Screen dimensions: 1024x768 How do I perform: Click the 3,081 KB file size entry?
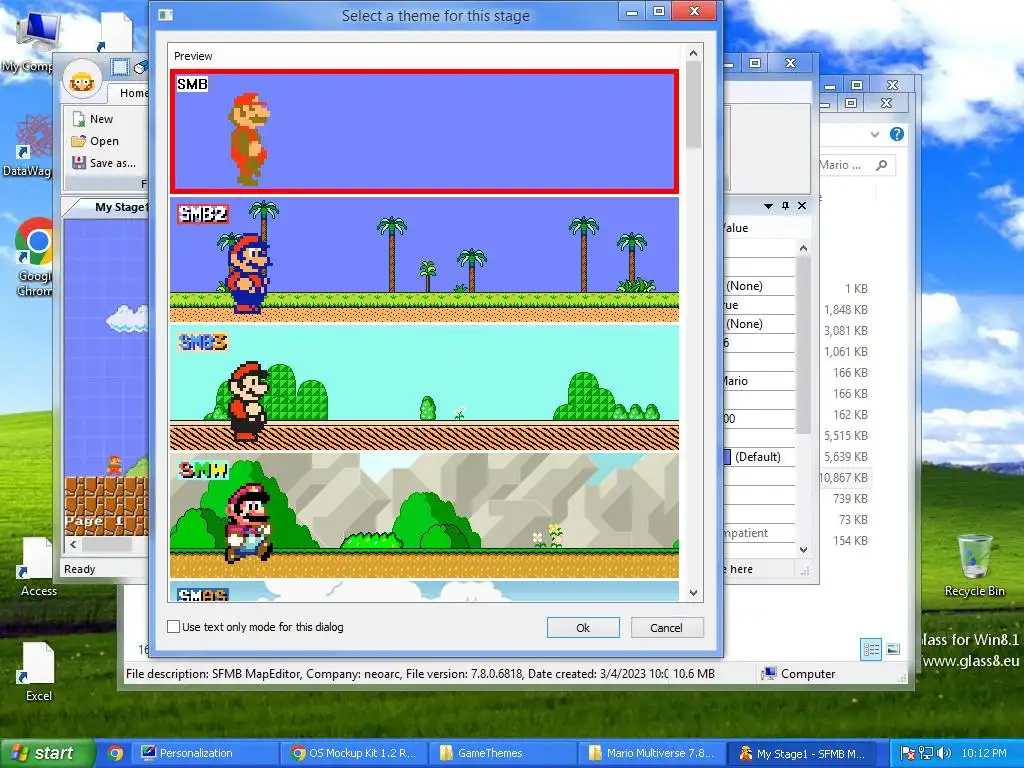(846, 330)
